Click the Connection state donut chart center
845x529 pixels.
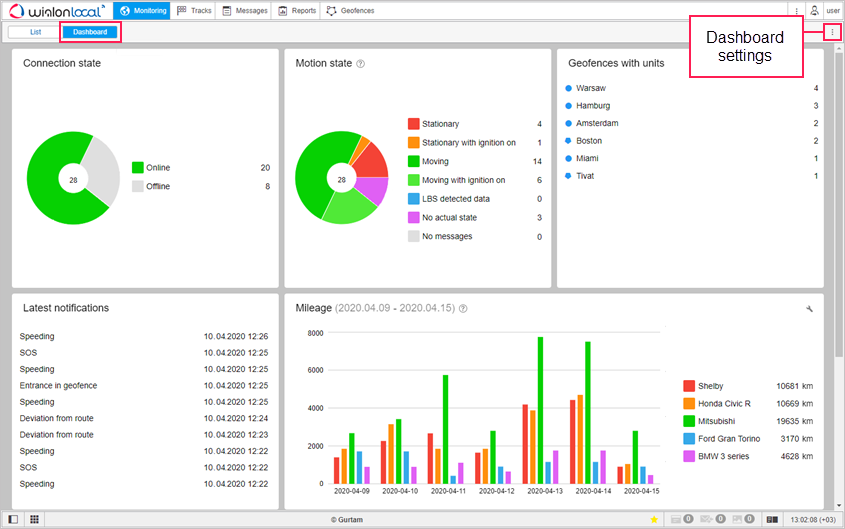73,180
